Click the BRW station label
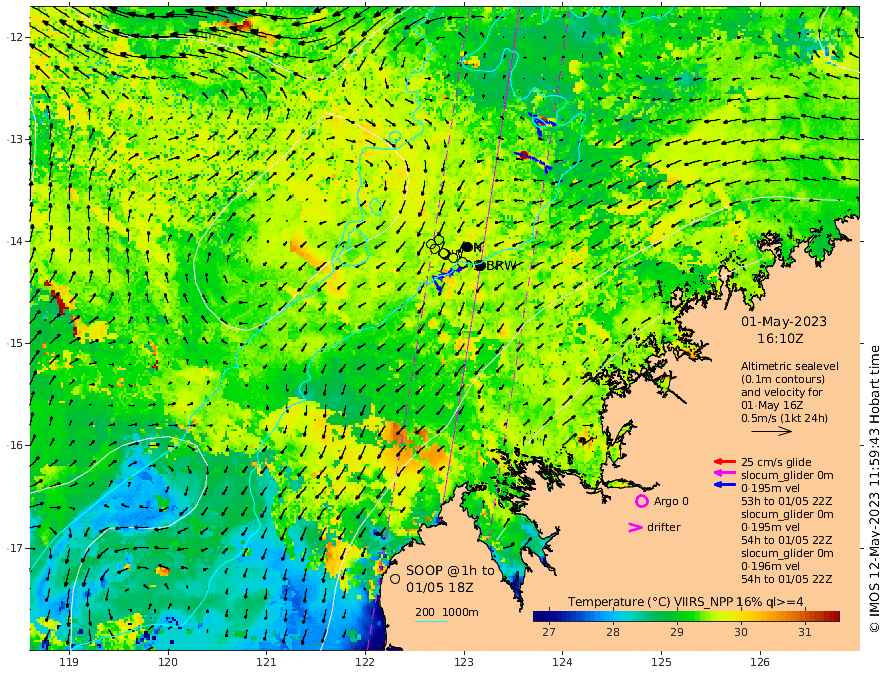Image resolution: width=880 pixels, height=680 pixels. (x=501, y=266)
